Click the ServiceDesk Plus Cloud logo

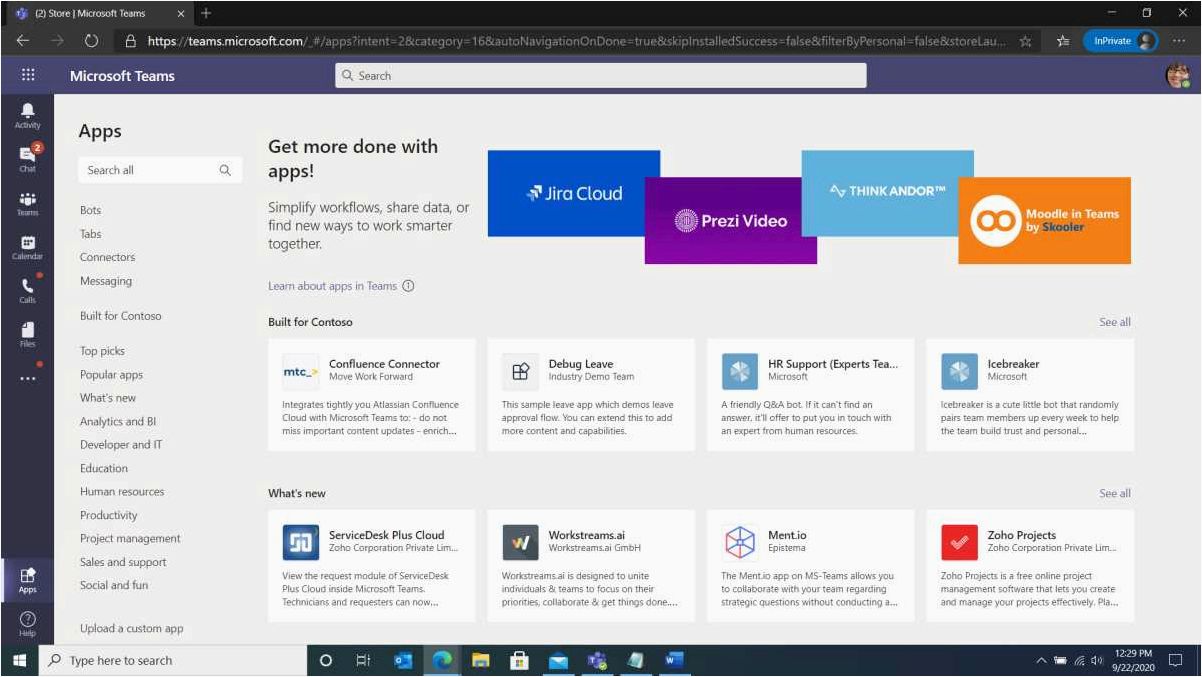tap(301, 542)
